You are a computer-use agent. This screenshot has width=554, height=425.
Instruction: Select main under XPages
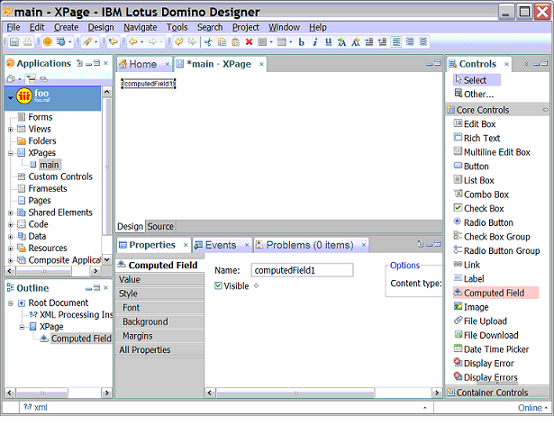(x=49, y=165)
